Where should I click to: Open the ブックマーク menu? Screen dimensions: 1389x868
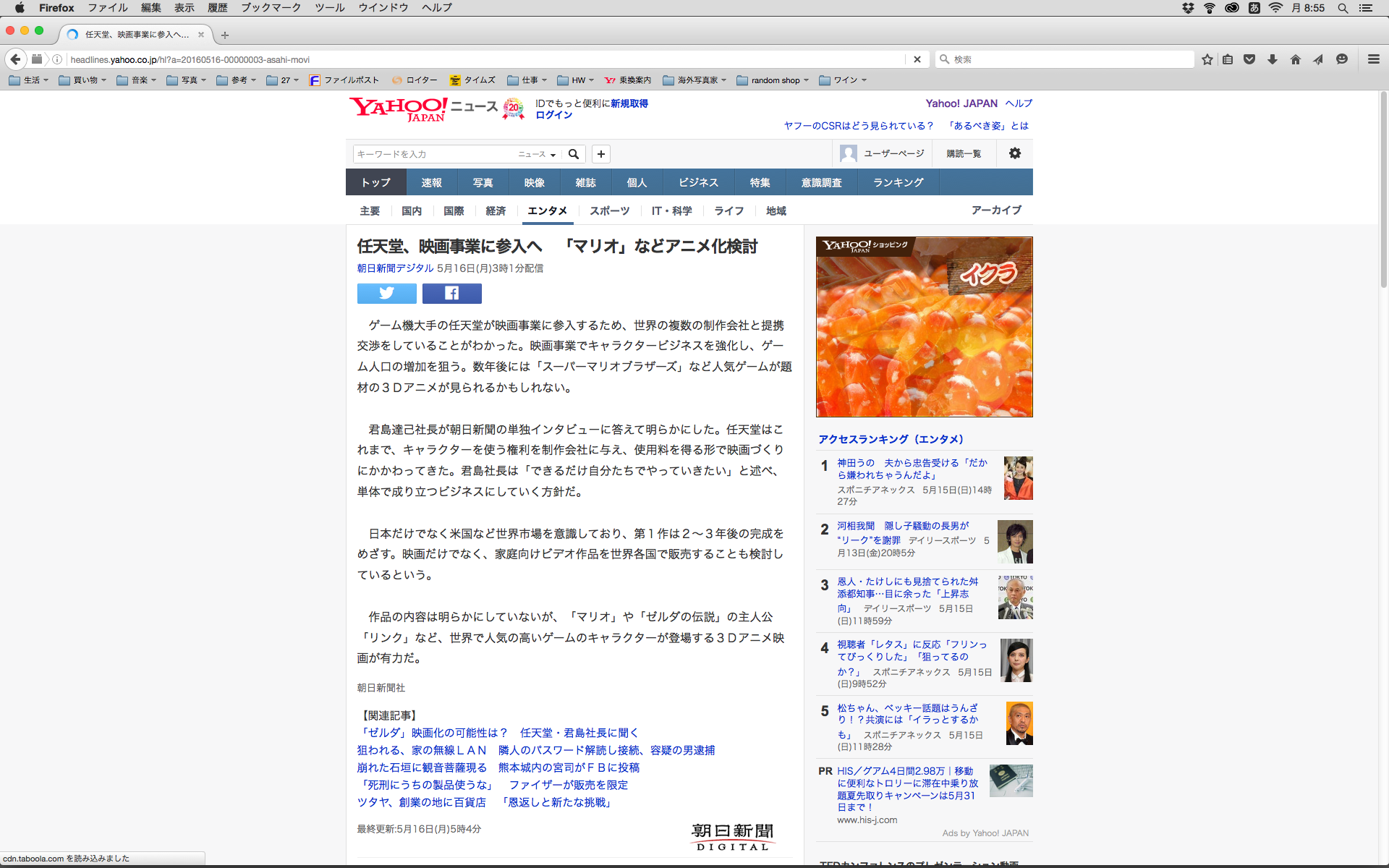pos(270,8)
